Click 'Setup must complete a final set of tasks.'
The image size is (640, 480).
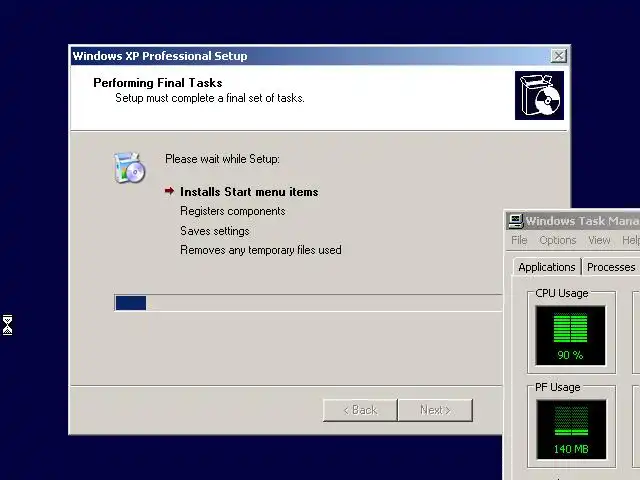point(210,98)
